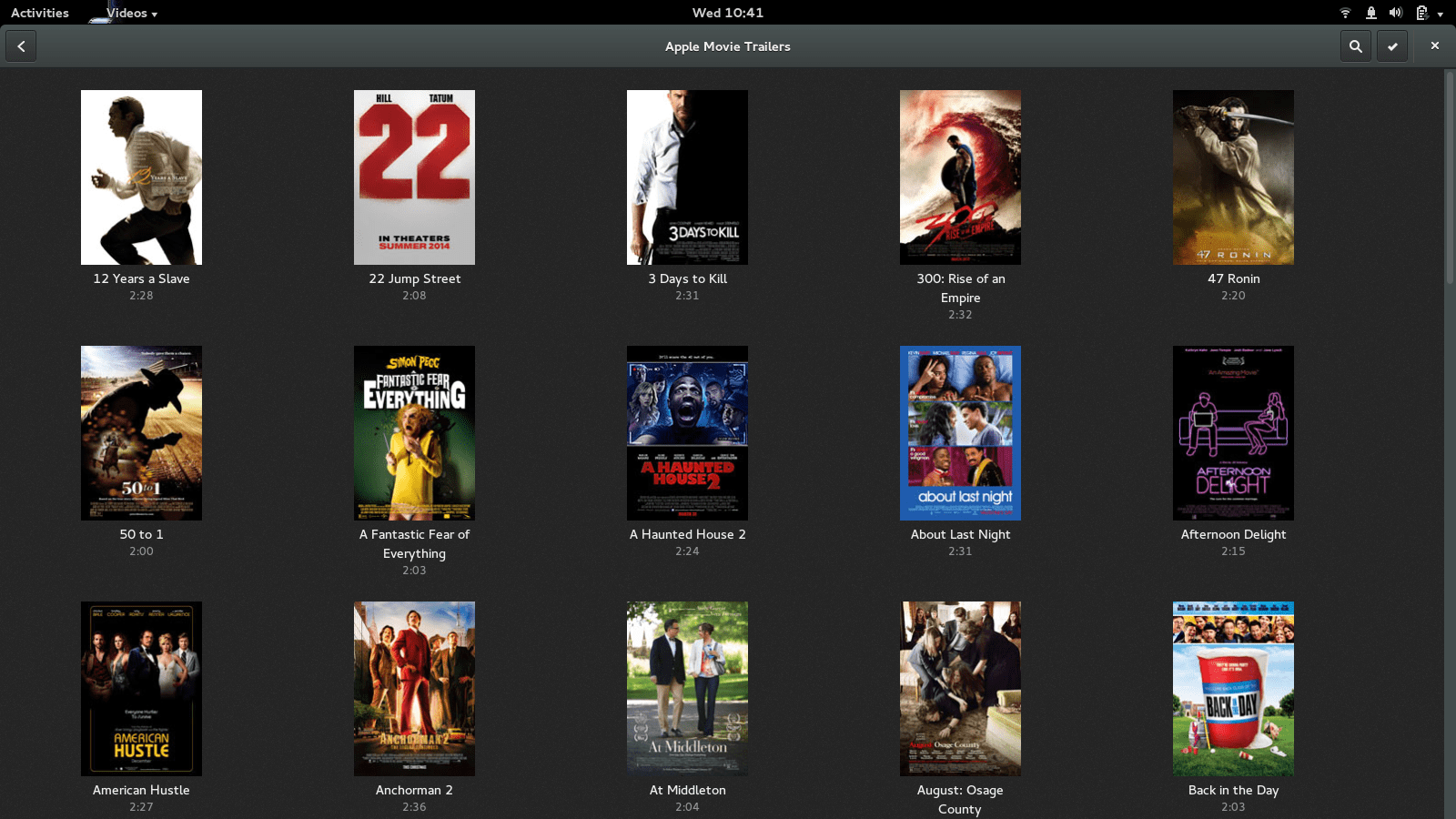Viewport: 1456px width, 819px height.
Task: Expand the system menu arrow in top bar
Action: pyautogui.click(x=1441, y=14)
